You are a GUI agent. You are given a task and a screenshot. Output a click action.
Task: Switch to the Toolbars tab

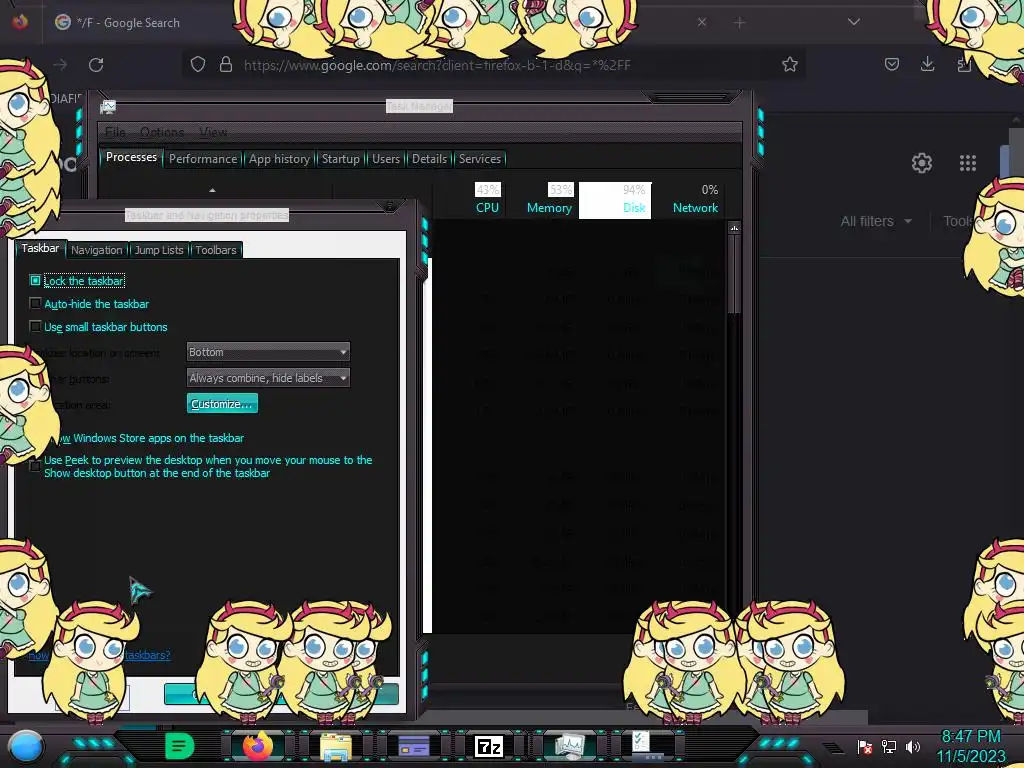coord(216,250)
